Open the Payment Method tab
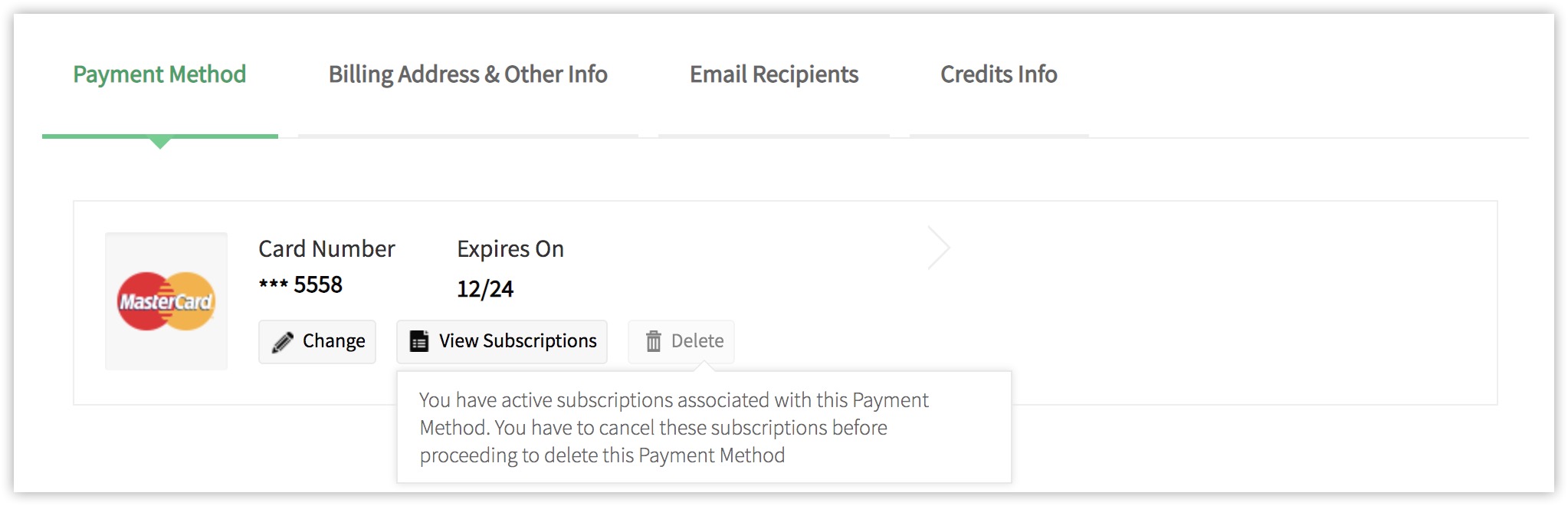The width and height of the screenshot is (1568, 506). (x=159, y=74)
